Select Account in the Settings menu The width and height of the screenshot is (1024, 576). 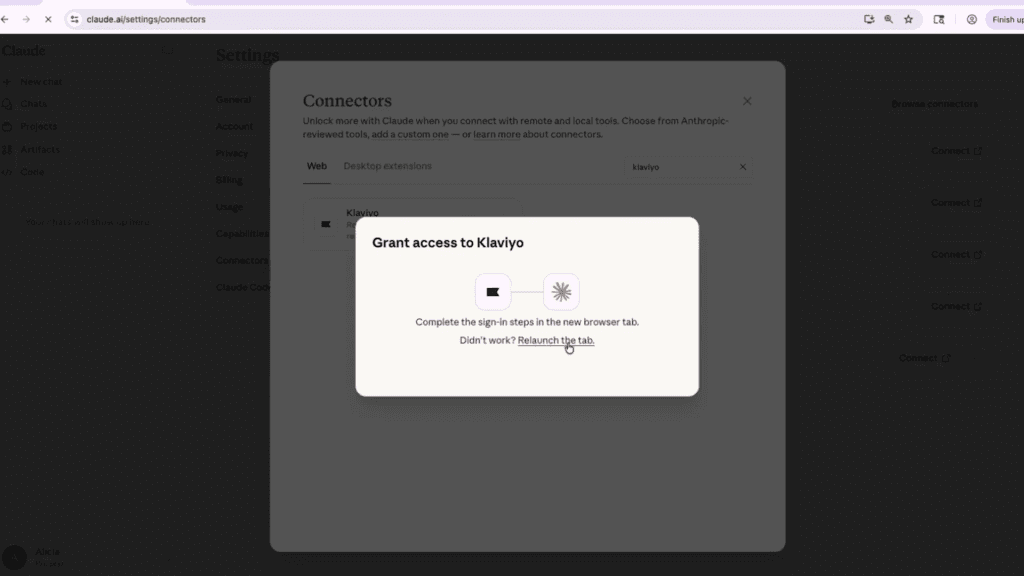(x=234, y=127)
